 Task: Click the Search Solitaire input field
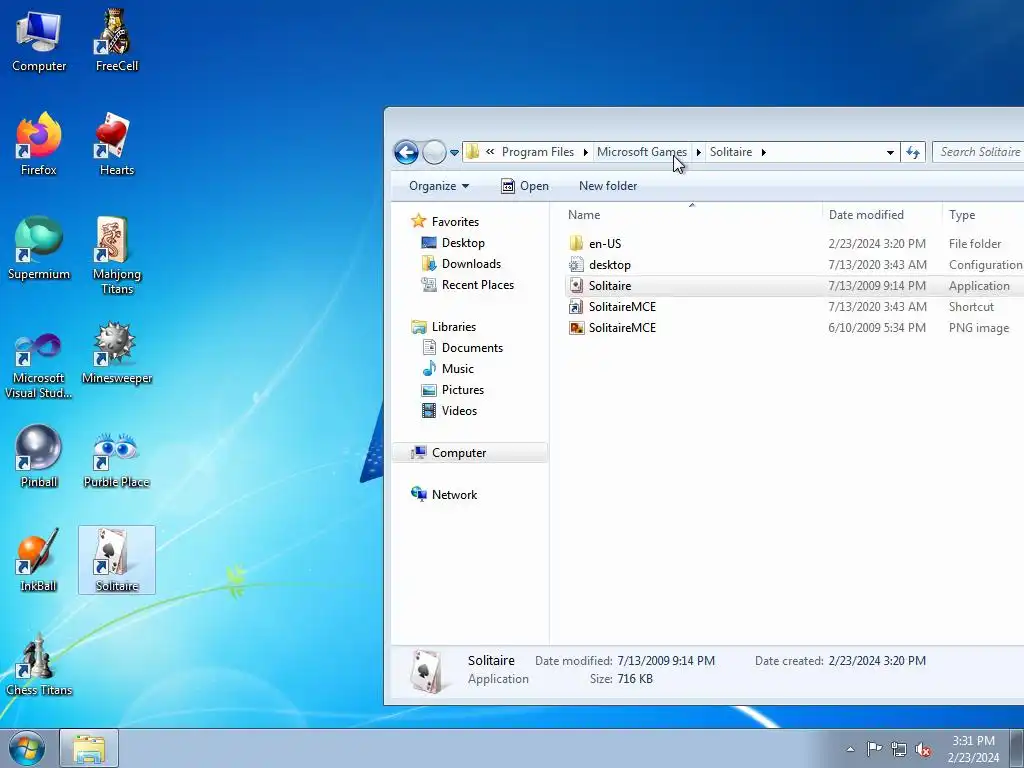(978, 152)
